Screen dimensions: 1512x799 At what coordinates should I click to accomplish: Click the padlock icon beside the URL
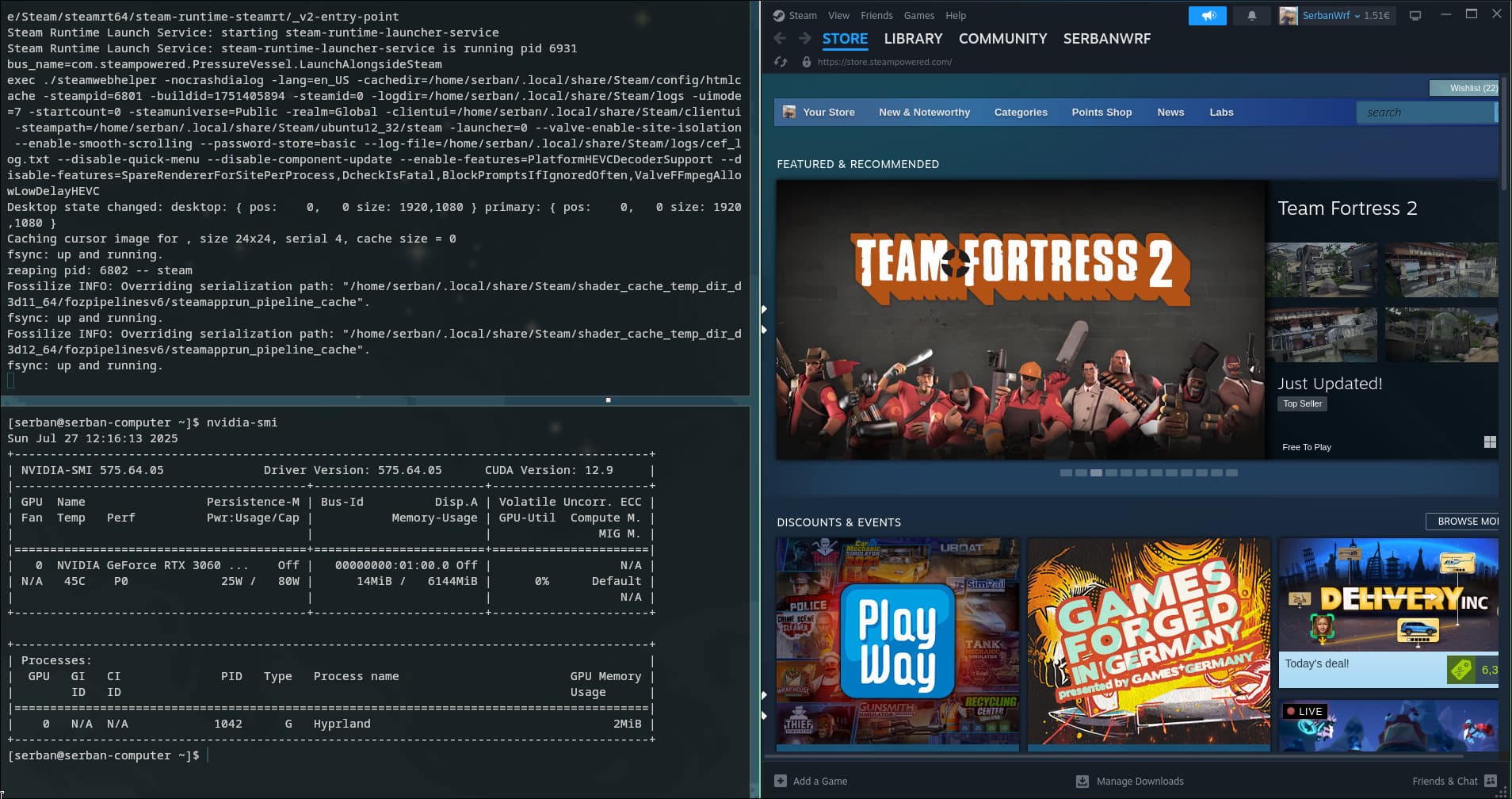[807, 62]
